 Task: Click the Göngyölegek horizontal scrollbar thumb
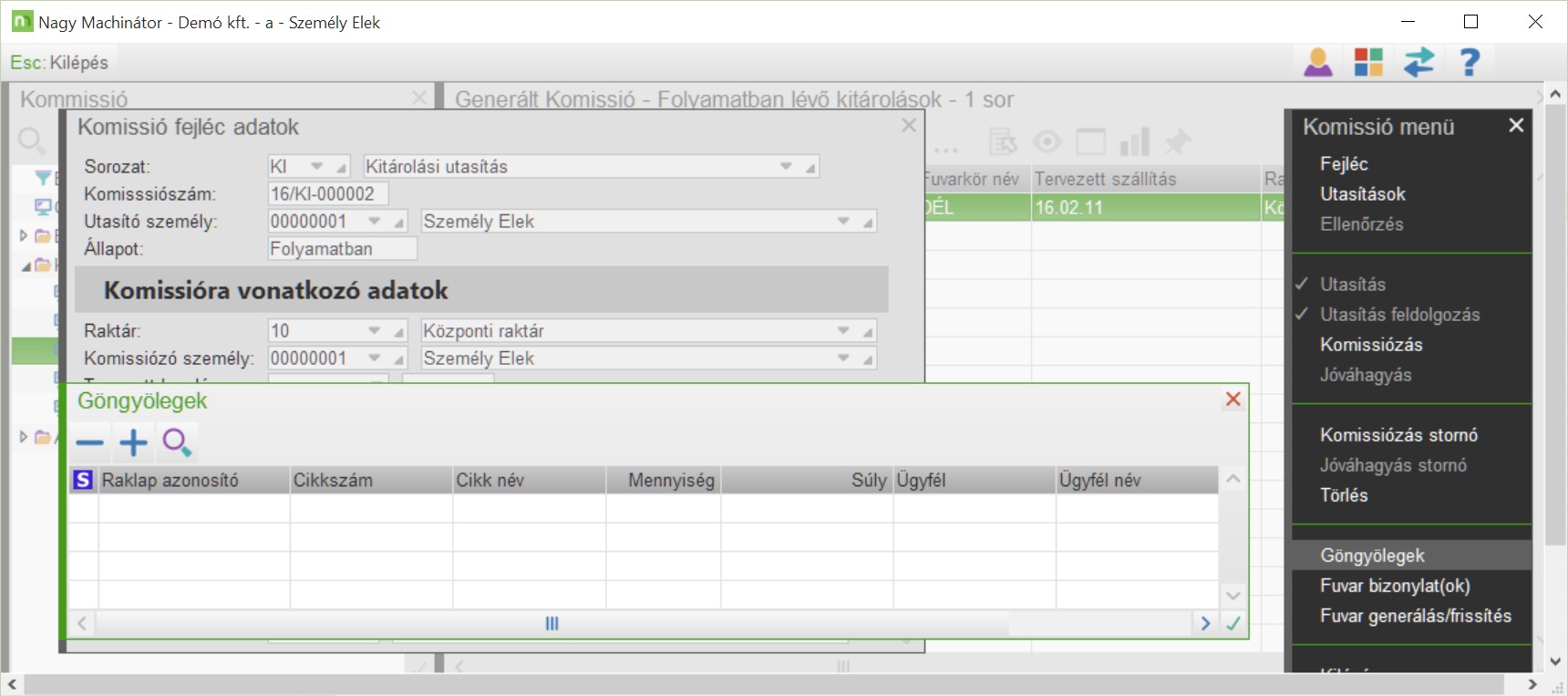pyautogui.click(x=552, y=624)
